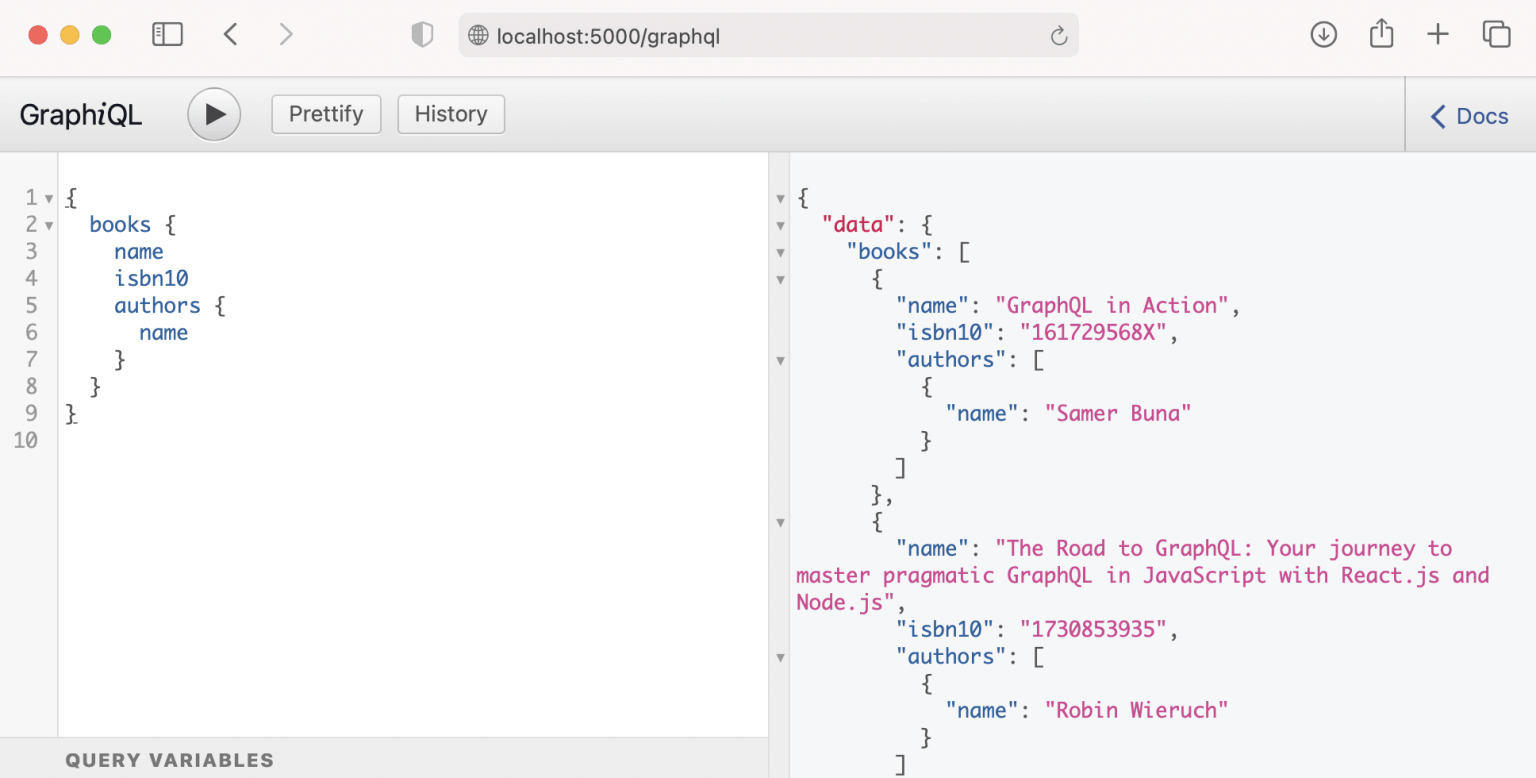The image size is (1536, 778).
Task: Collapse the "data" object in results
Action: pyautogui.click(x=781, y=226)
